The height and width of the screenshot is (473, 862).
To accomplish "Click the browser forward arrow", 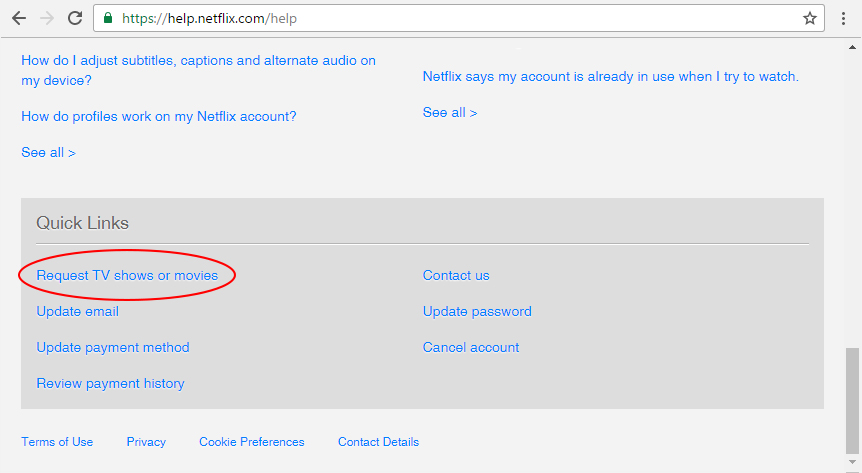I will [x=47, y=18].
